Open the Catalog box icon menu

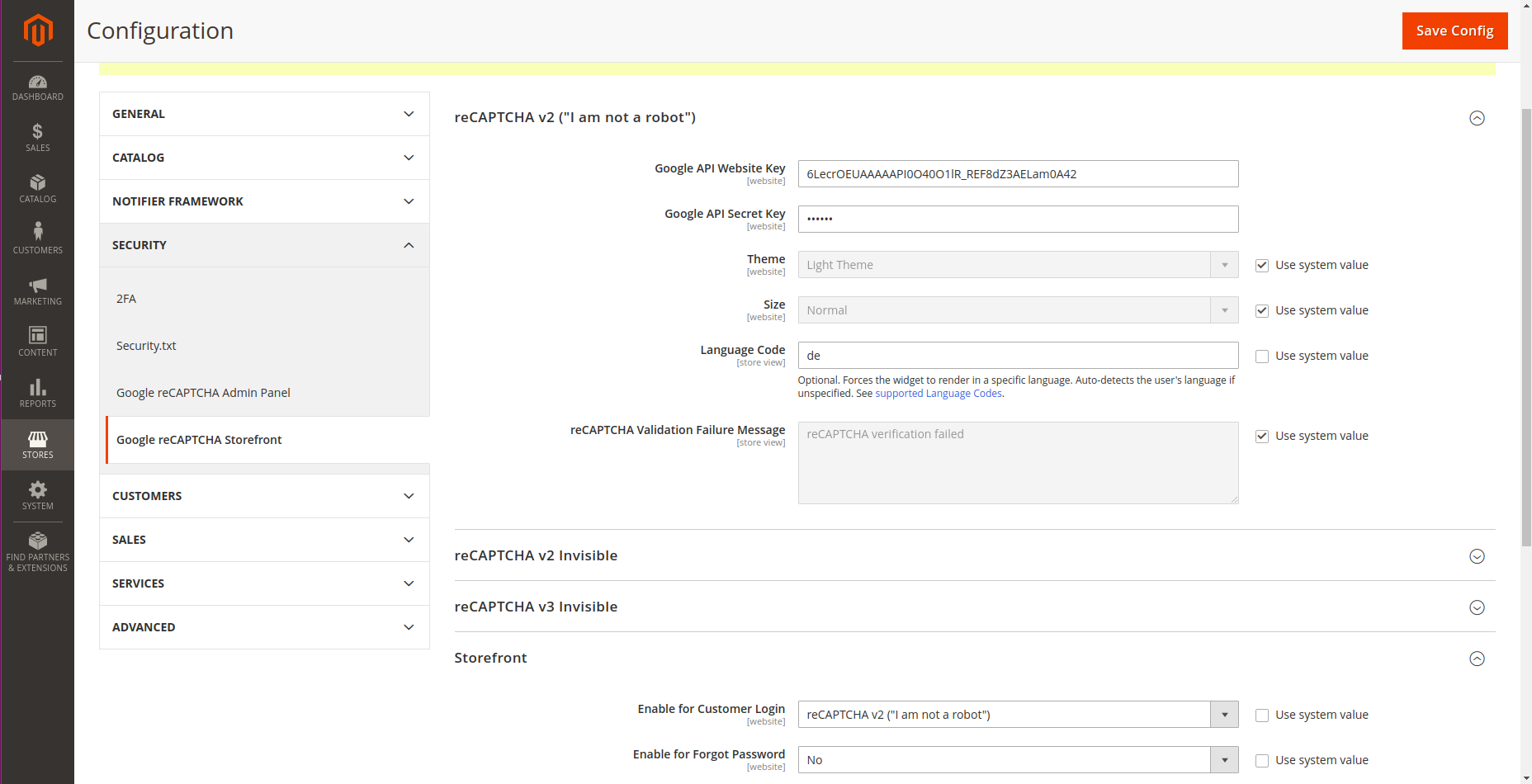pos(38,189)
